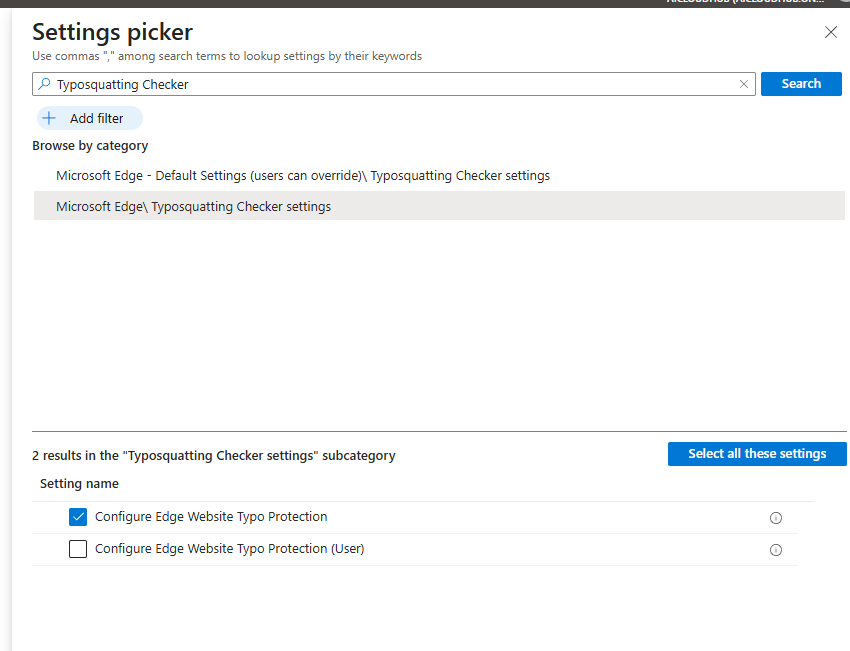Click the plus icon beside Add filter

pyautogui.click(x=49, y=118)
